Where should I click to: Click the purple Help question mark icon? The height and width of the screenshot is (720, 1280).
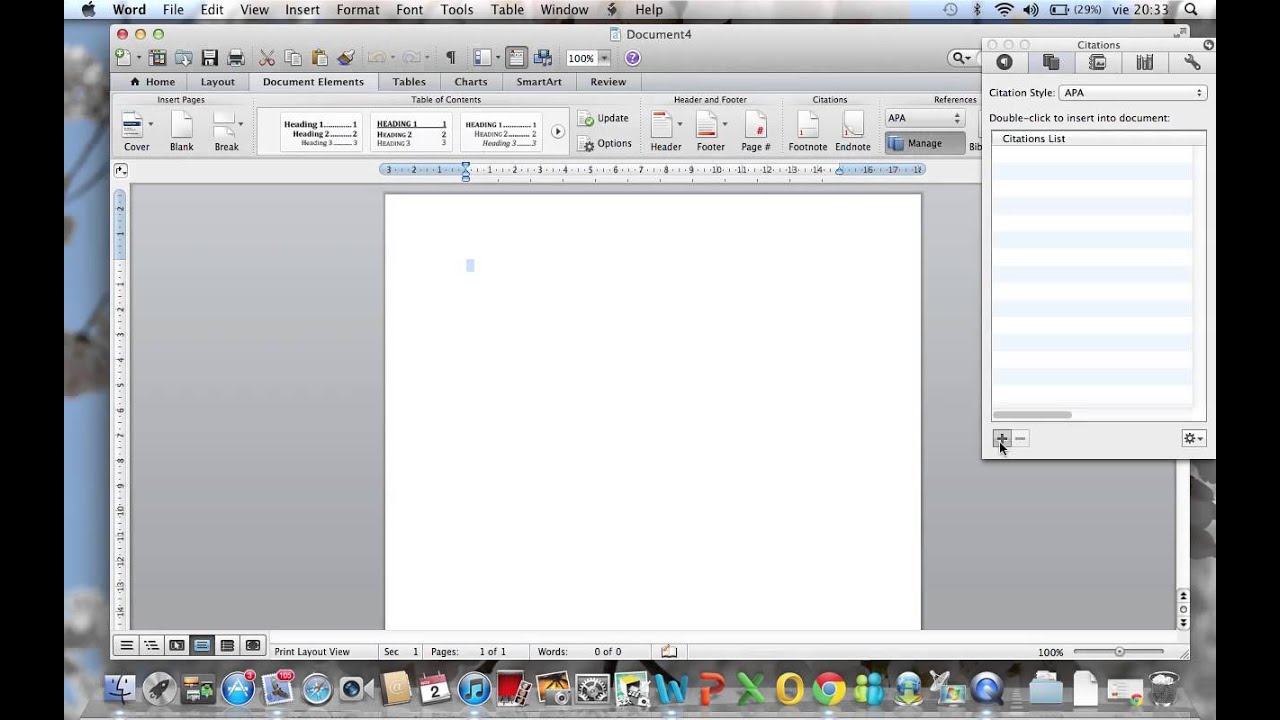tap(632, 58)
